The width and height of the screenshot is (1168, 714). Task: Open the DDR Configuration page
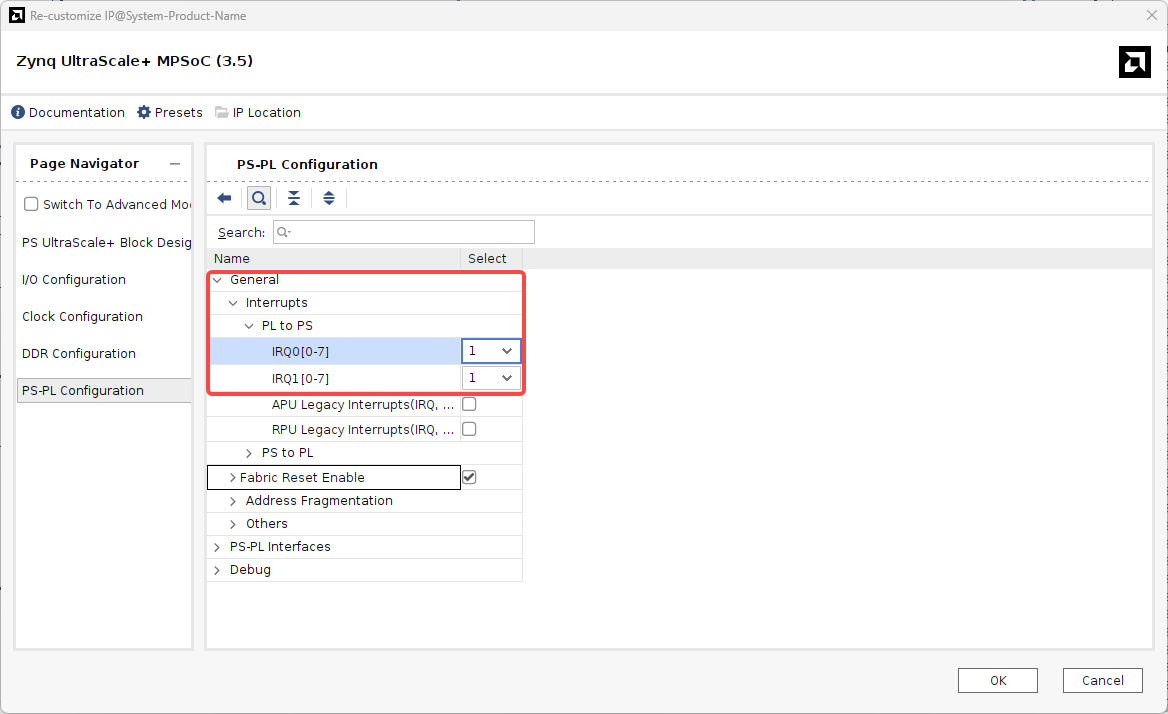(x=78, y=354)
